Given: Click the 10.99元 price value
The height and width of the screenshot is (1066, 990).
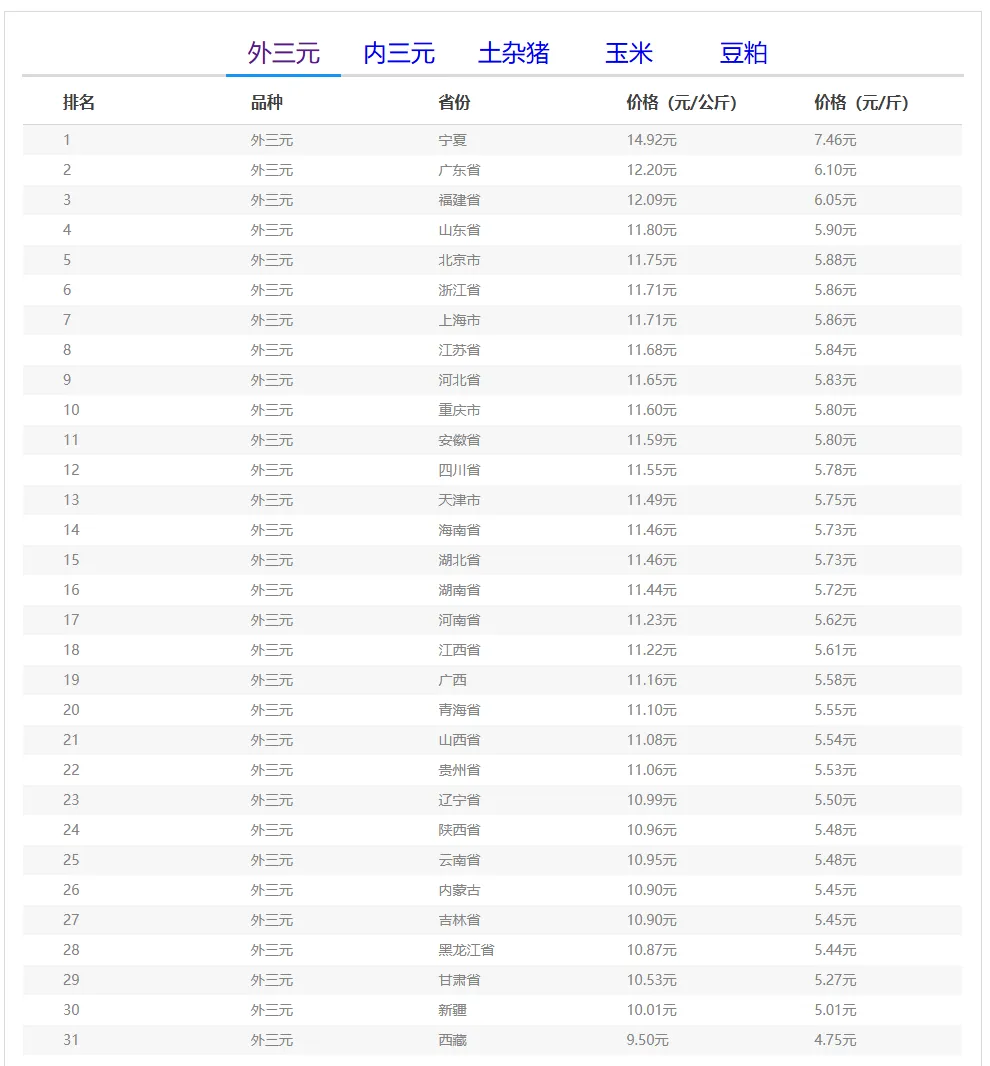Looking at the screenshot, I should 651,800.
